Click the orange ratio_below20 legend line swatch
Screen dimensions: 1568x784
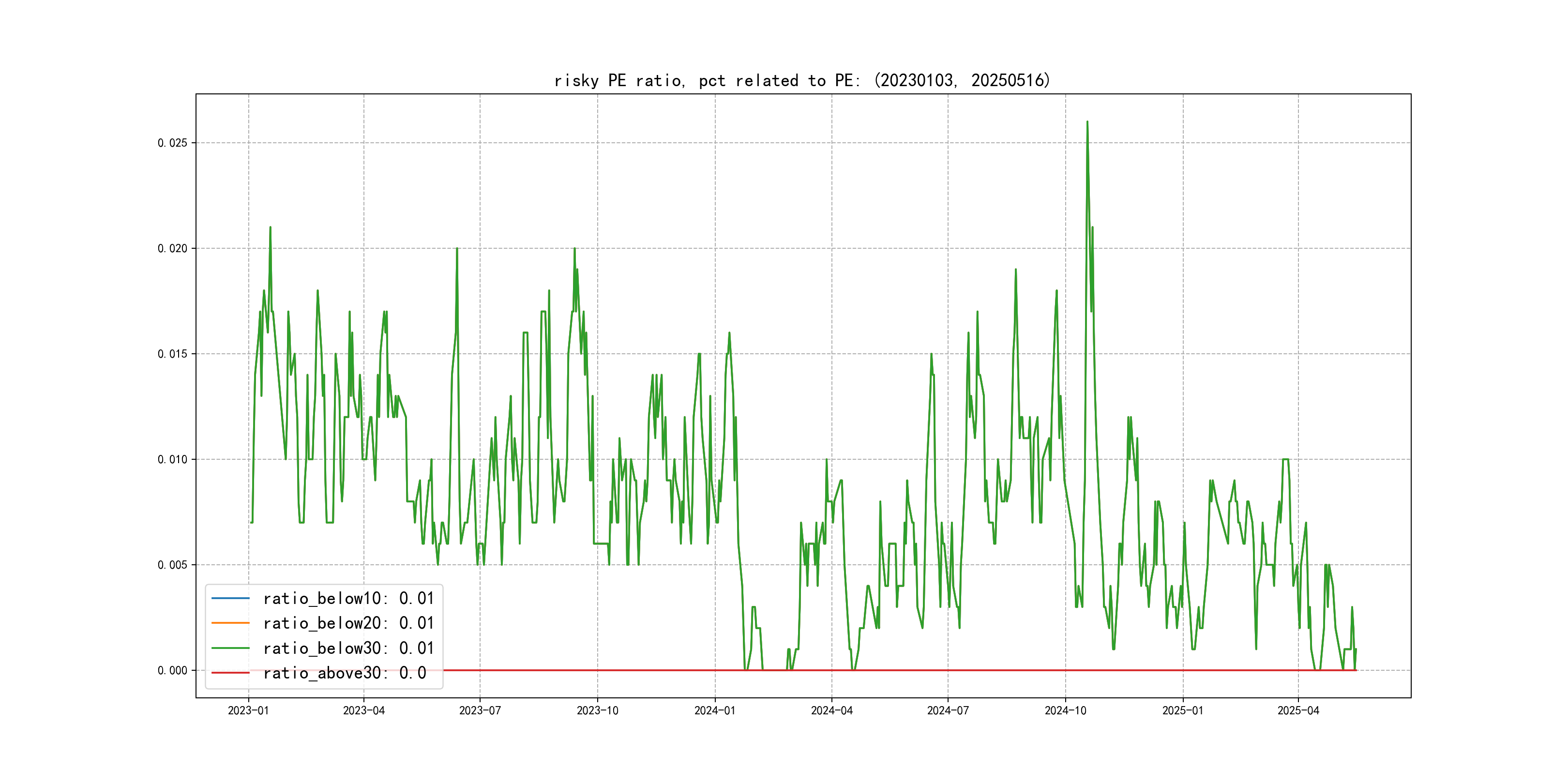tap(230, 623)
